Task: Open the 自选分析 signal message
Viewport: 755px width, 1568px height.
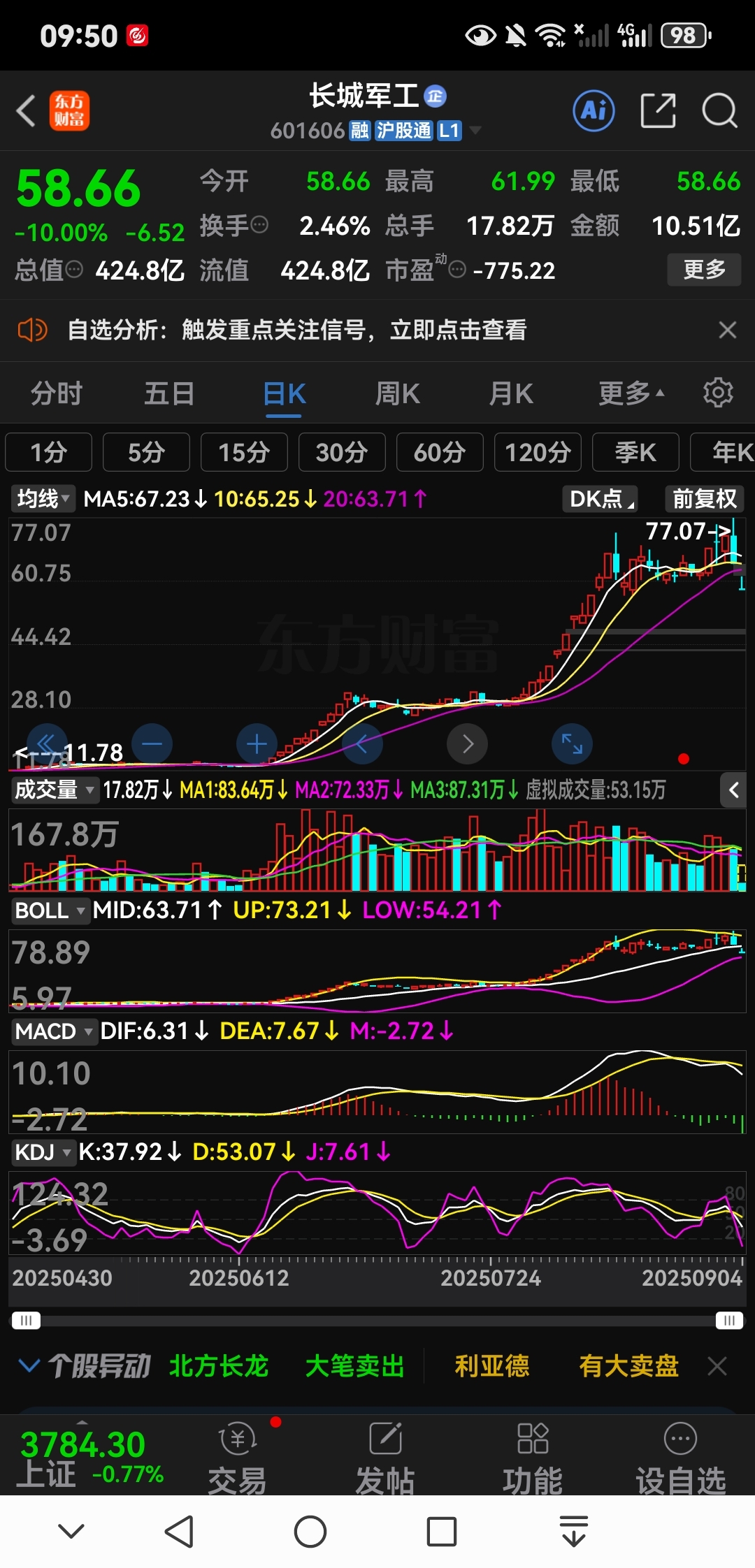Action: click(296, 330)
